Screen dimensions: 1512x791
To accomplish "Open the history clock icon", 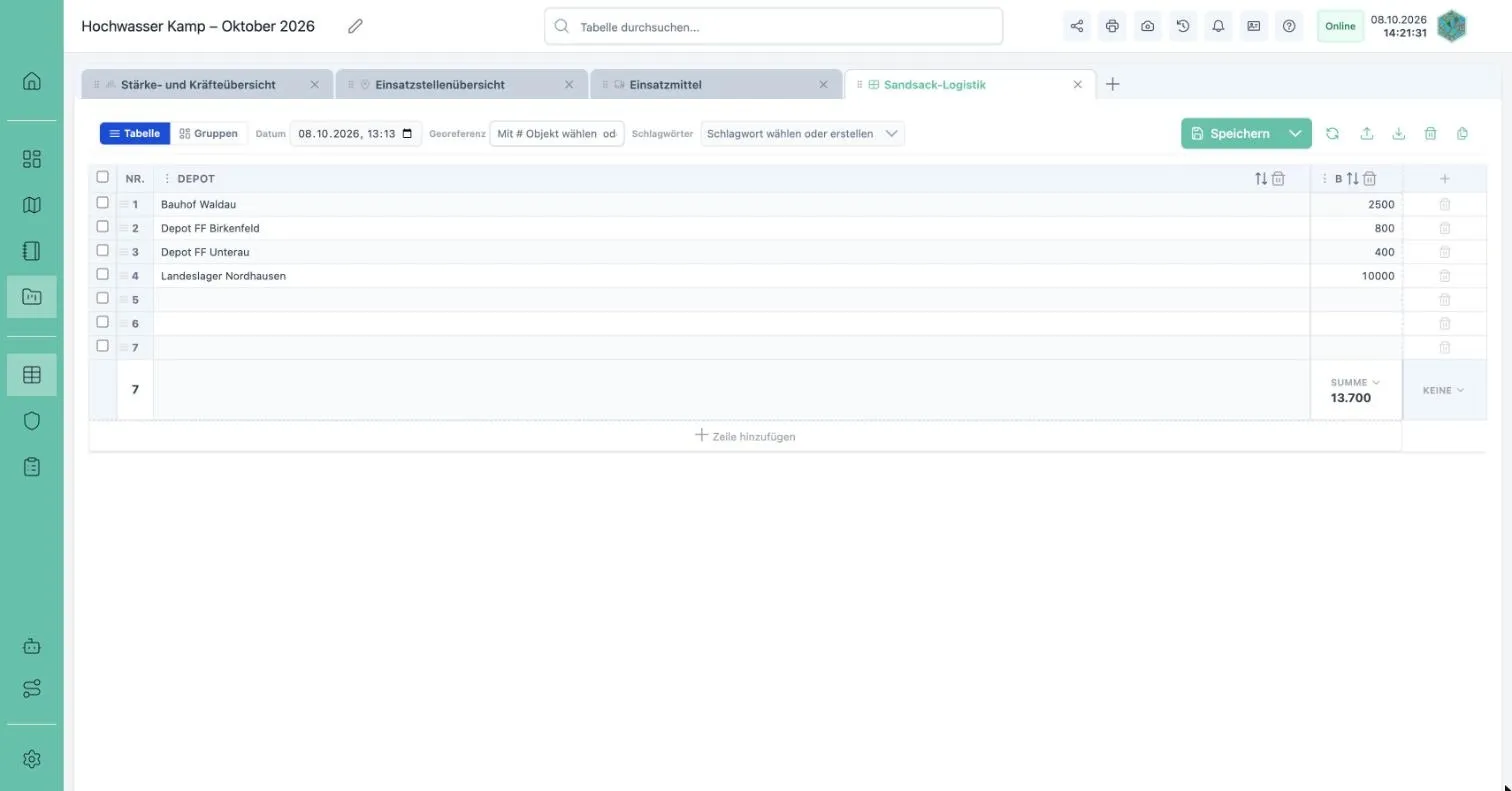I will click(1183, 27).
